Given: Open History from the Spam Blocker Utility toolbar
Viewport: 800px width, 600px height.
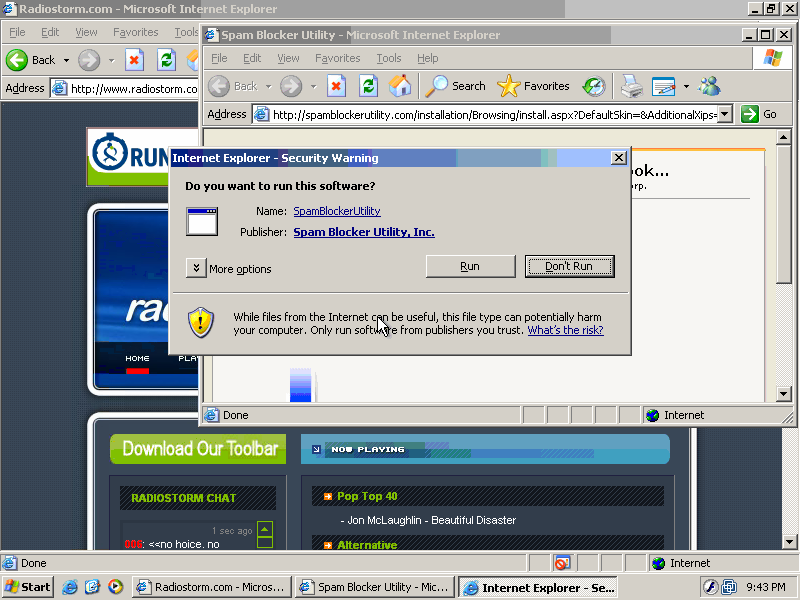Looking at the screenshot, I should tap(594, 86).
